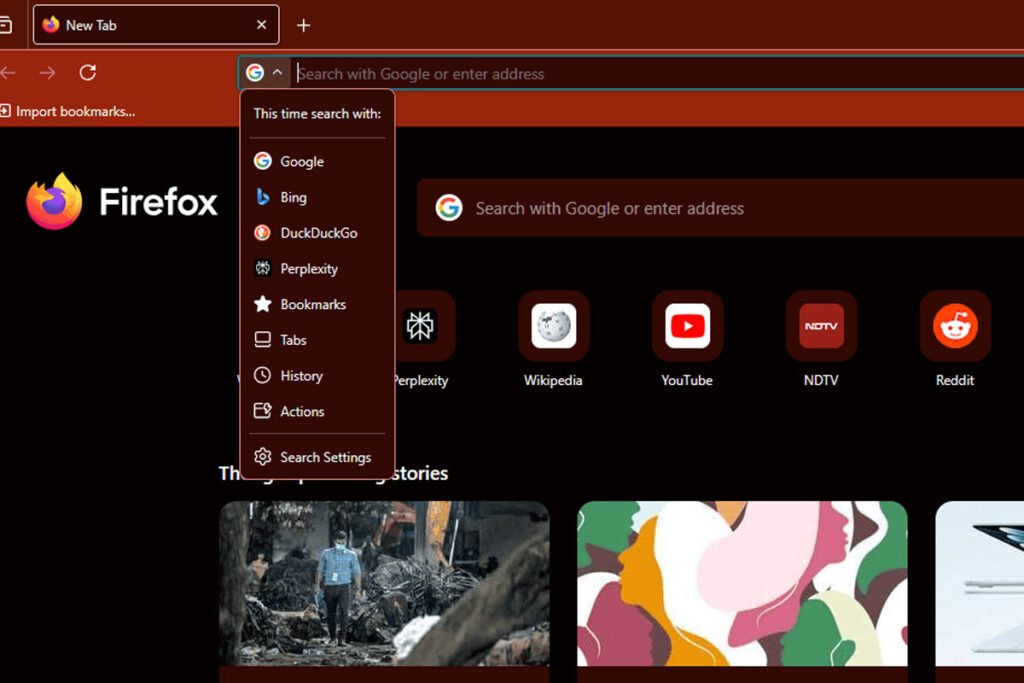Select the New Tab browser tab
The image size is (1024, 683).
point(156,25)
